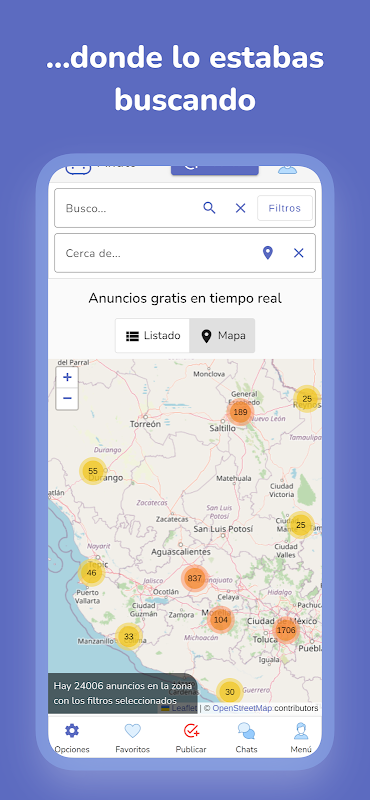The image size is (370, 800).
Task: Click San Luis Potosí label on map
Action: [223, 529]
